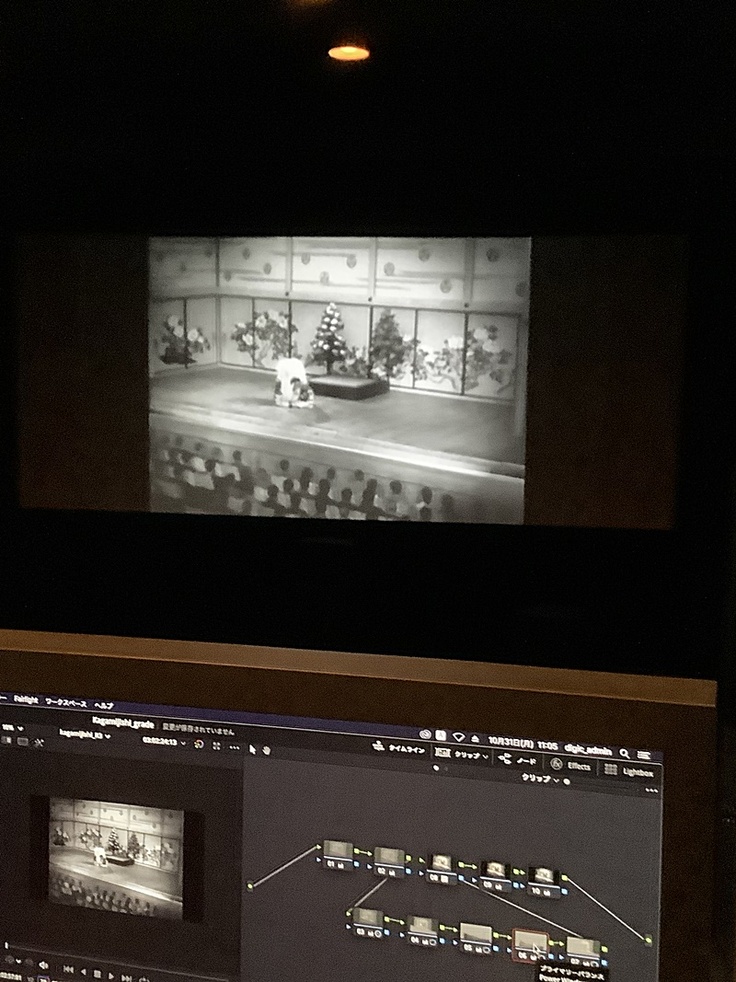This screenshot has height=982, width=736.
Task: Open the Lightbox view
Action: (628, 770)
